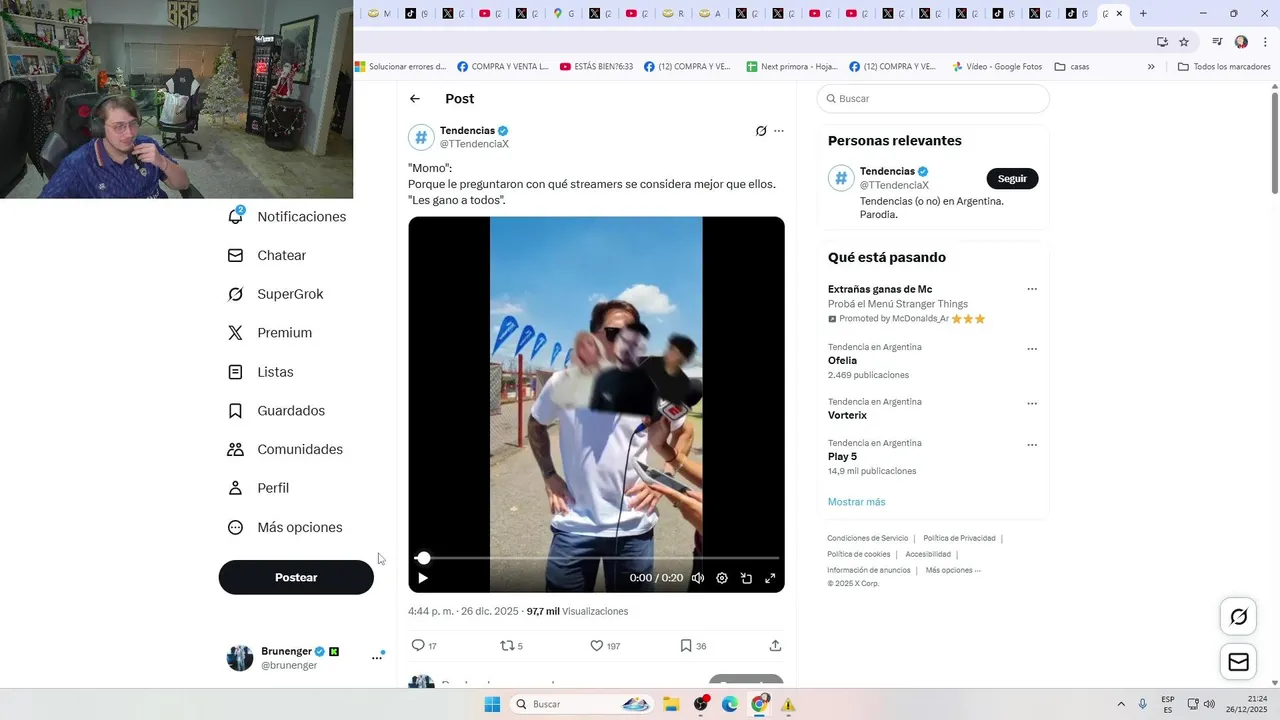This screenshot has width=1280, height=720.
Task: Open Política de cookies link
Action: 858,554
